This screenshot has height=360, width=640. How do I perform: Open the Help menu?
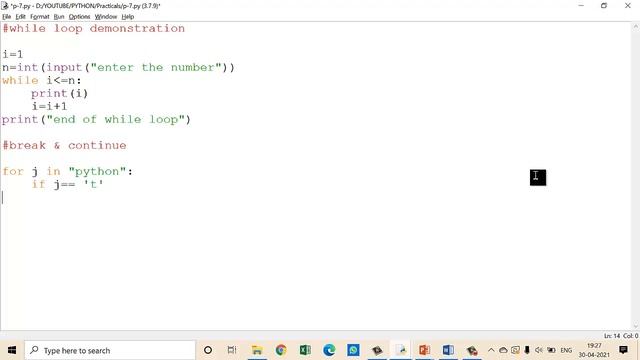128,17
